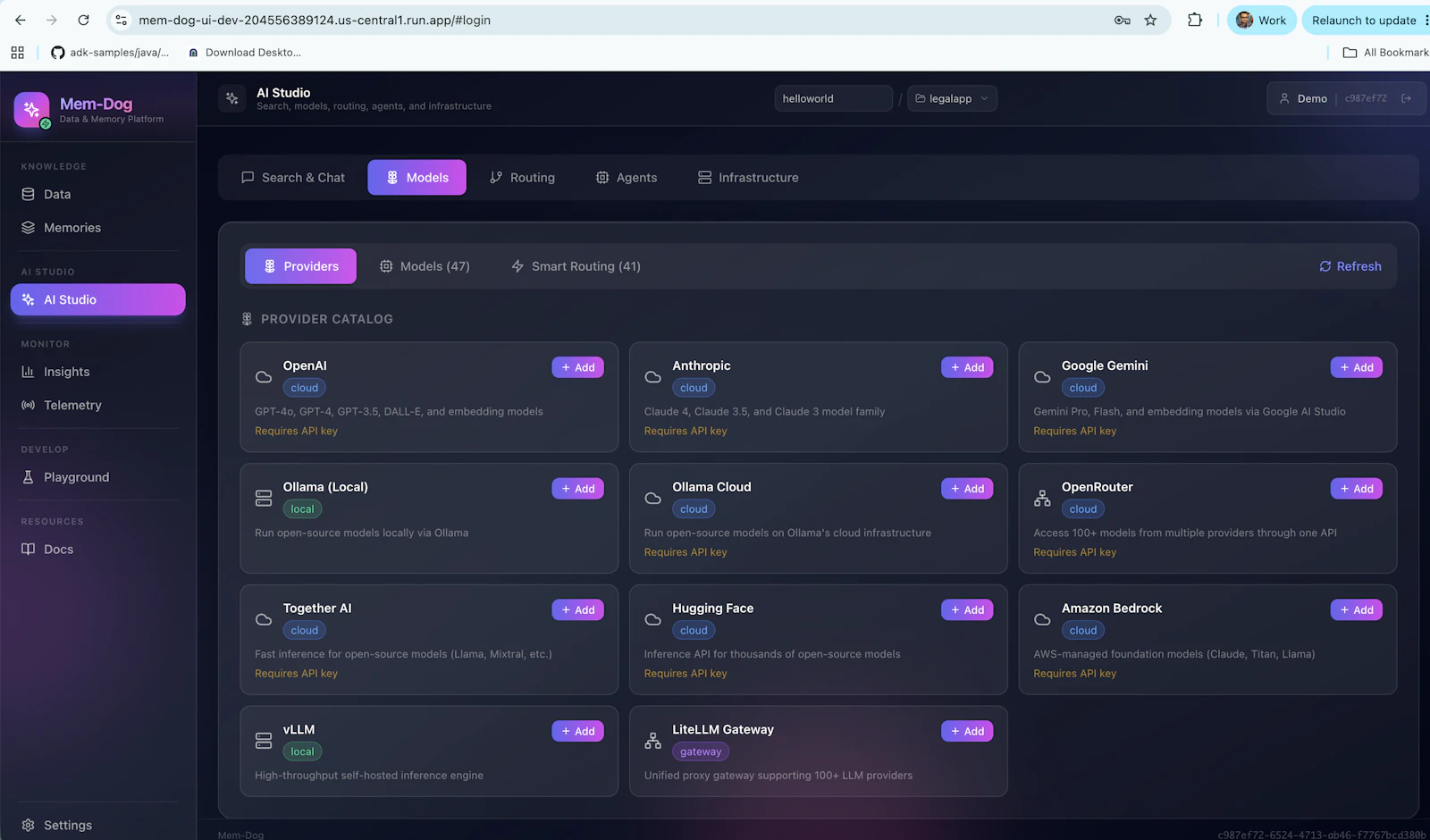Viewport: 1430px width, 840px height.
Task: Click the LiteLLM Gateway network icon
Action: click(653, 741)
